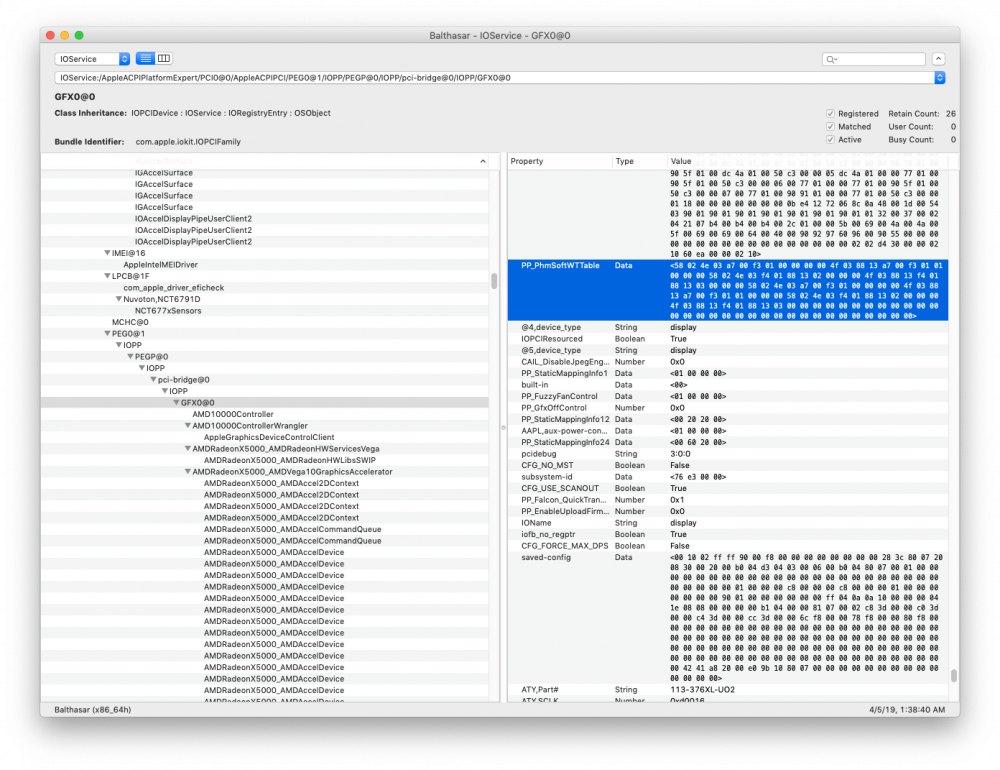This screenshot has width=1000, height=770.
Task: Select the AMD10000Controller row
Action: point(264,414)
